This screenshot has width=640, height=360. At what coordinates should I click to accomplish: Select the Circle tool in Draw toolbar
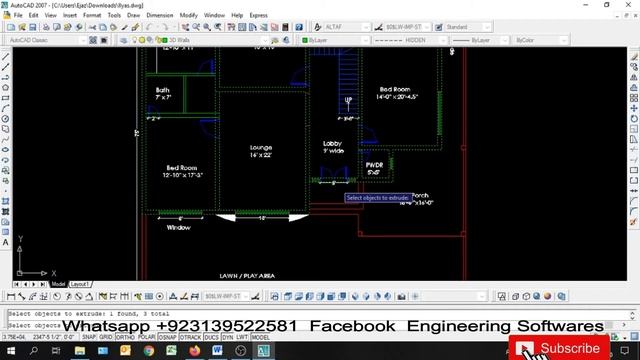(5, 119)
